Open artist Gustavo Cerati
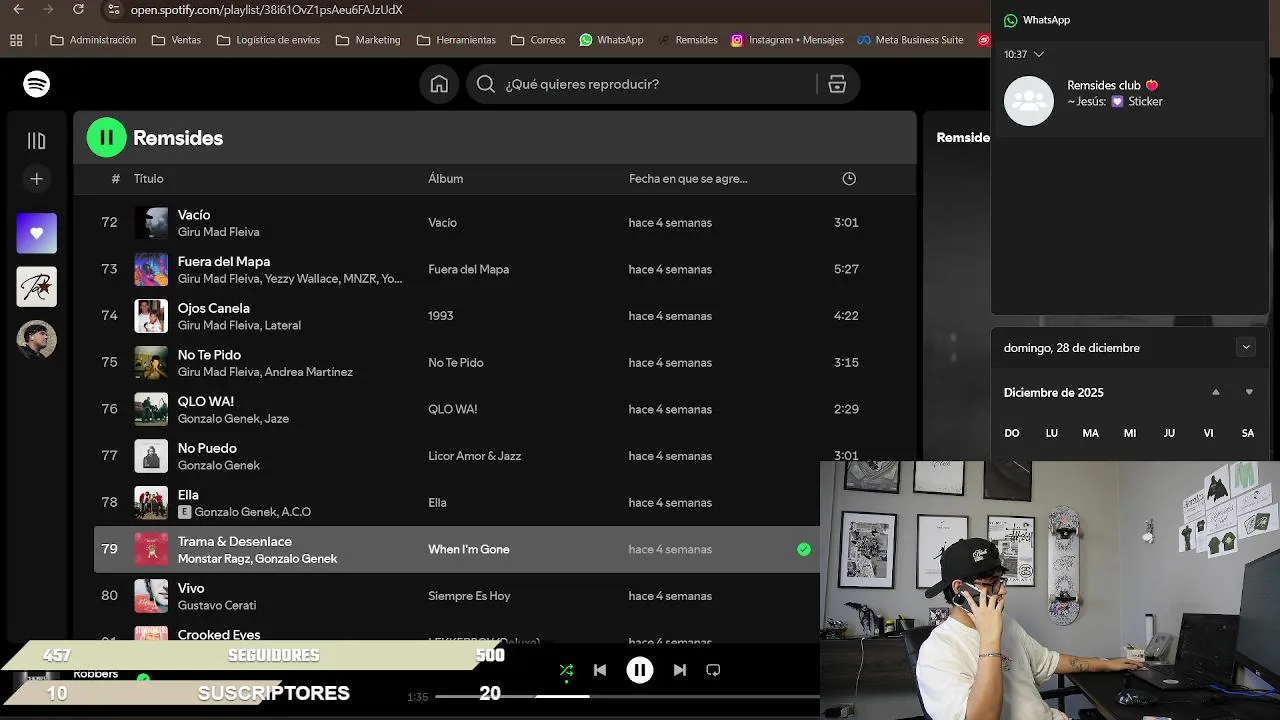 [217, 605]
